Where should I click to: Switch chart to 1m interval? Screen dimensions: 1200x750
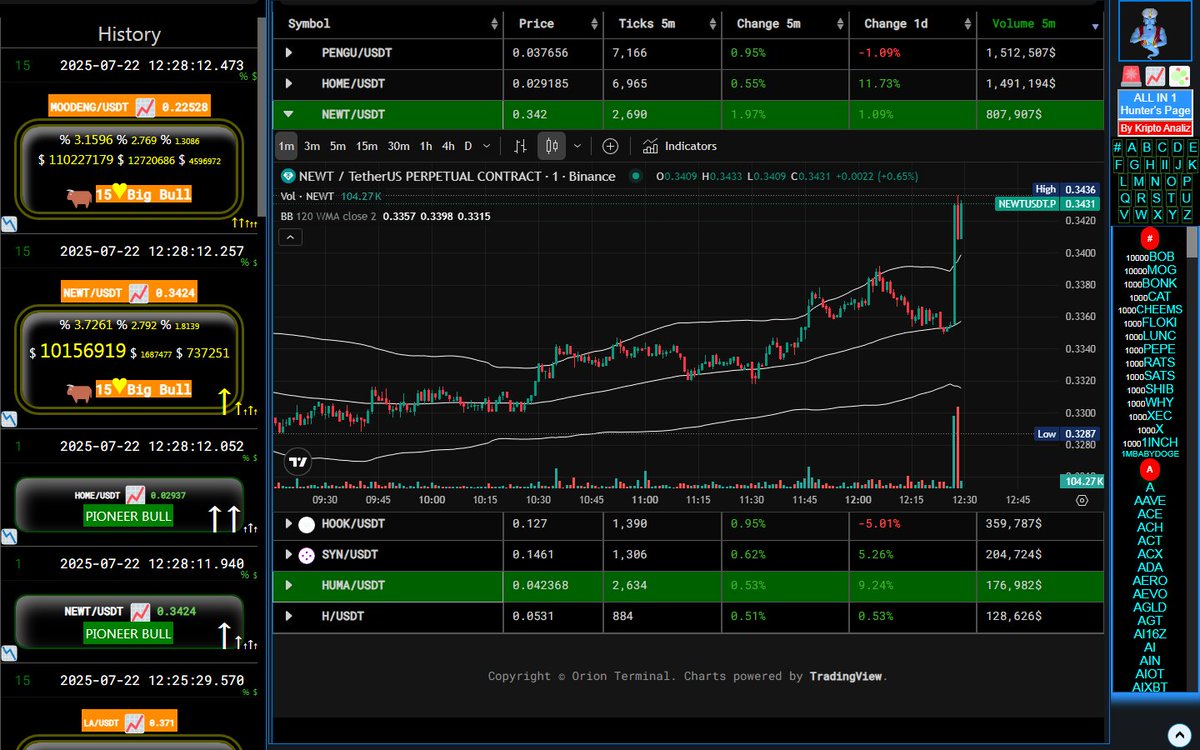point(286,146)
